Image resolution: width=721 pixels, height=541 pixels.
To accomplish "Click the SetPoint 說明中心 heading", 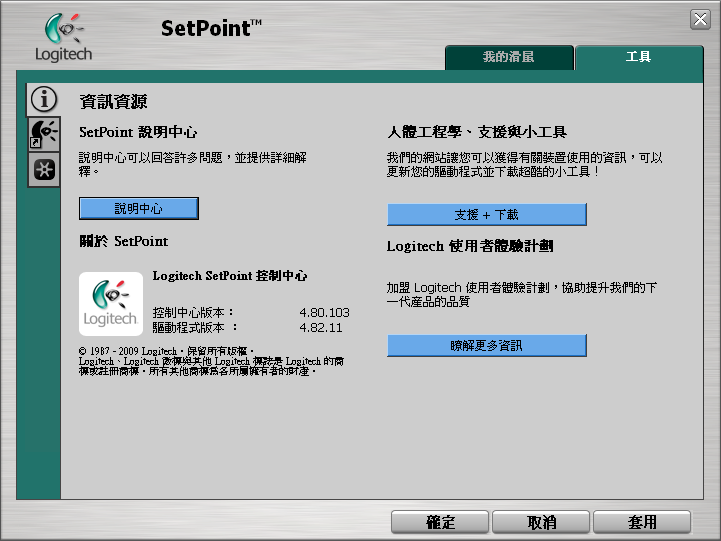I will (x=138, y=132).
